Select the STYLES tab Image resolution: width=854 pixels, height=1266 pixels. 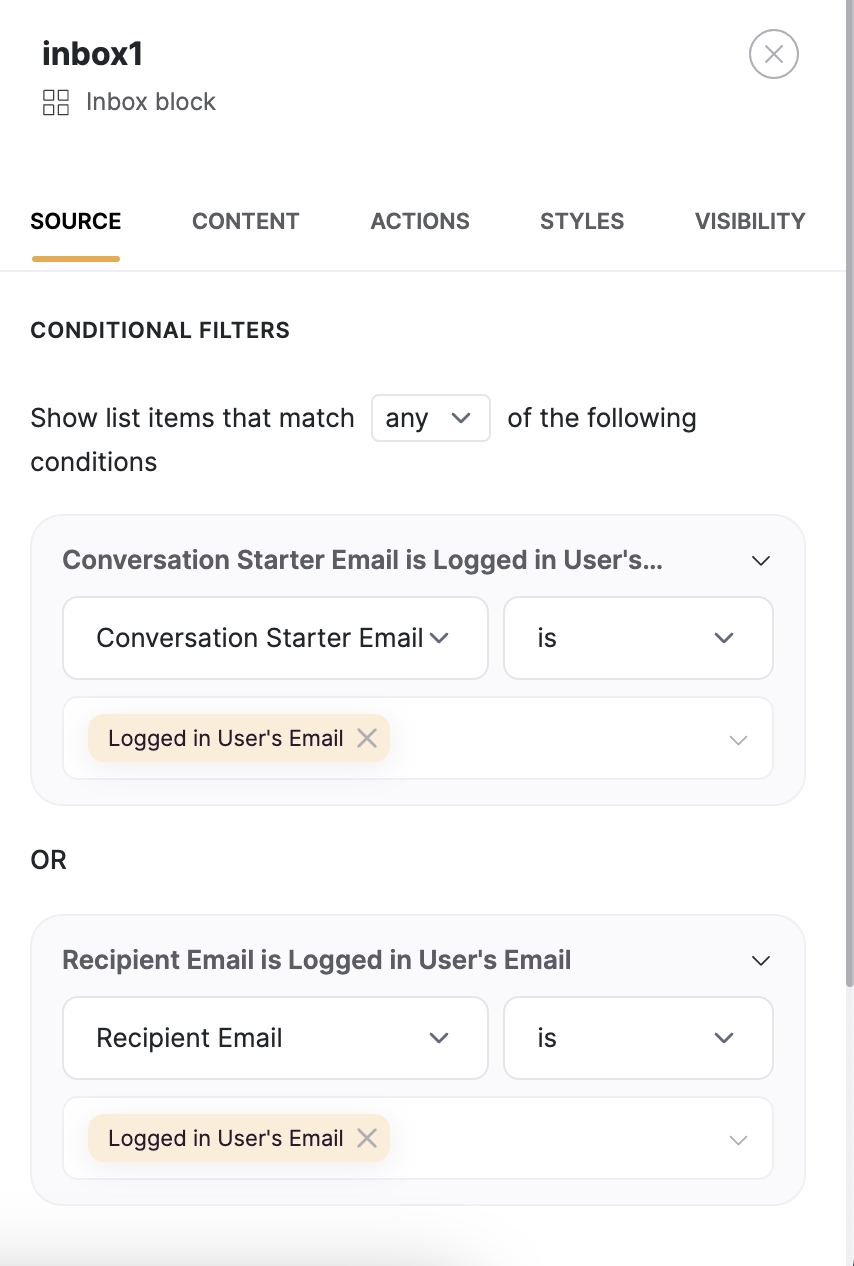click(582, 221)
